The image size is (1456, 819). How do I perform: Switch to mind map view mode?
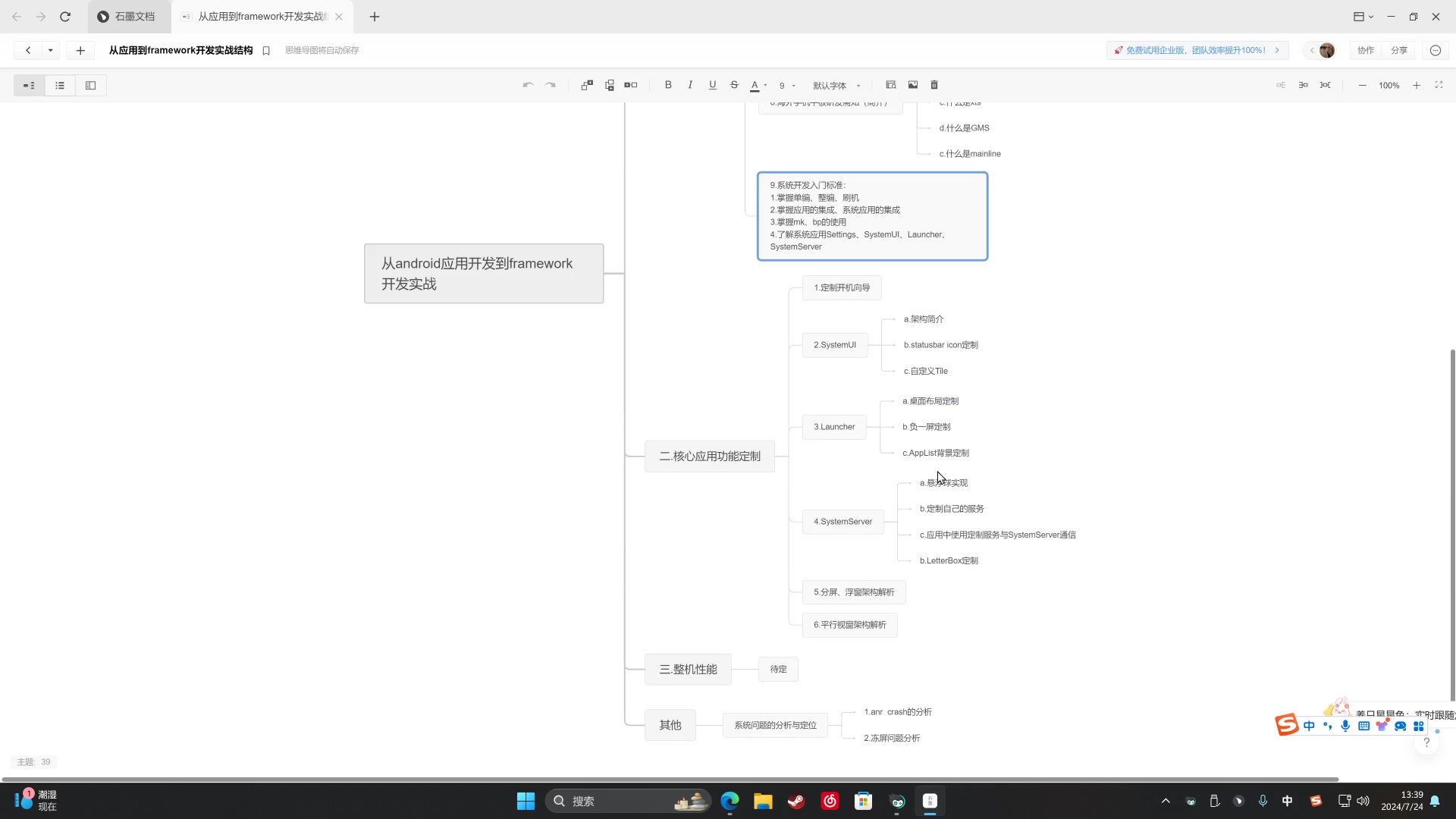click(29, 86)
